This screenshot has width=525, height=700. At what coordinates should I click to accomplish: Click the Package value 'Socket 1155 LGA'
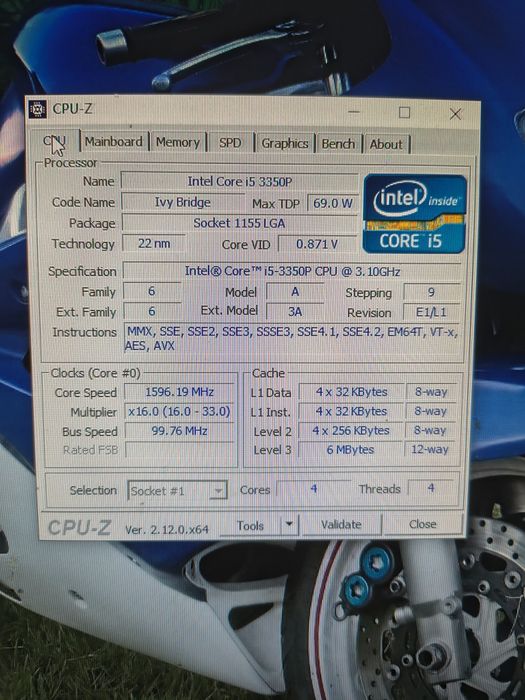tap(240, 223)
